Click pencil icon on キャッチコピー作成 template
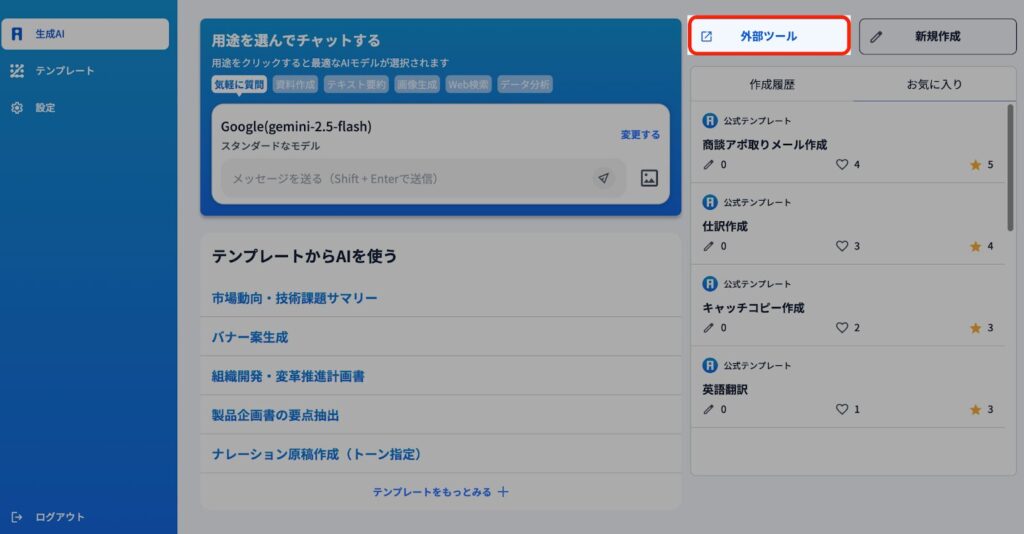Screen dimensions: 1024x534 coord(710,328)
